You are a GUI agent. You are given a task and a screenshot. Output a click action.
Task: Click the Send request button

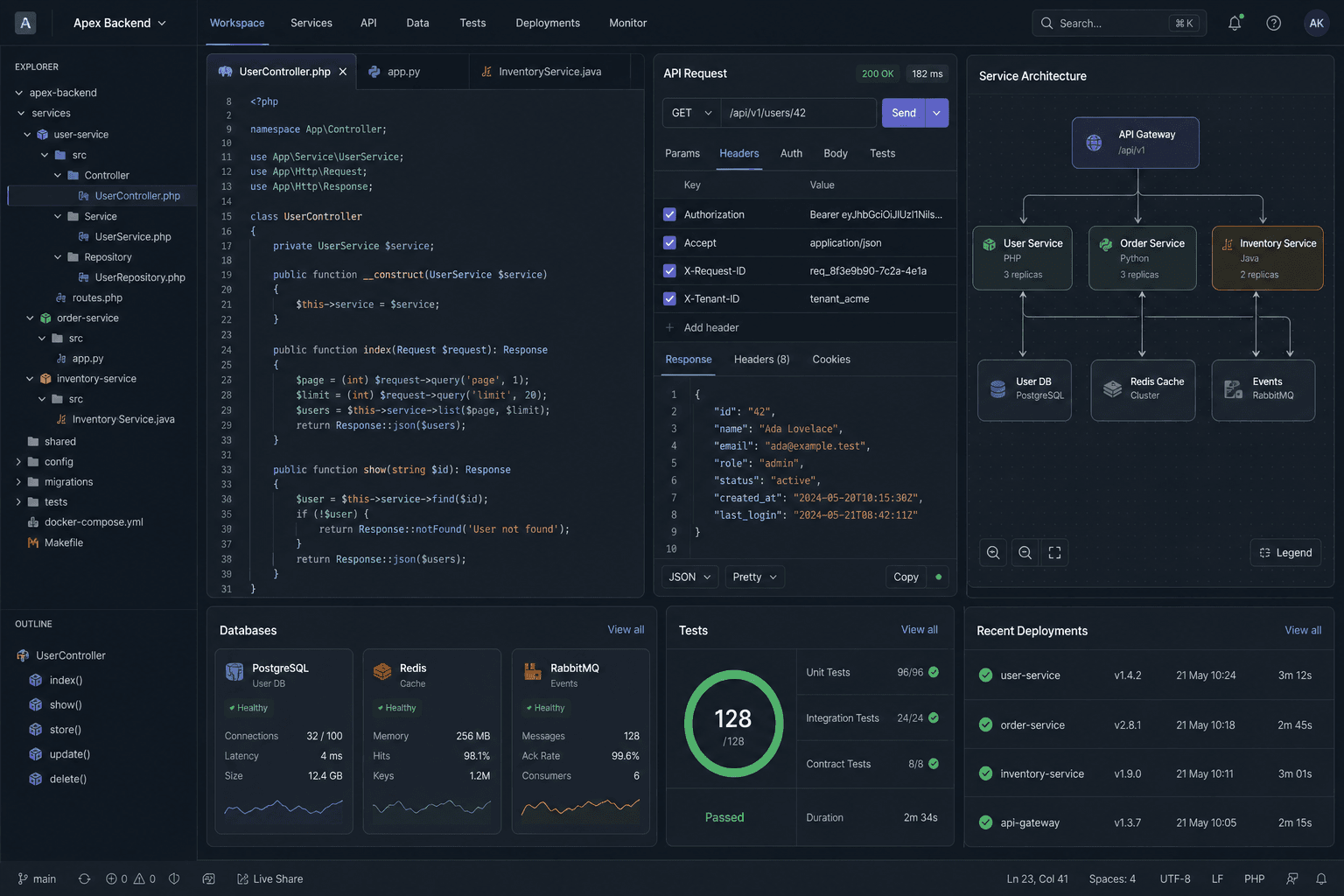click(x=904, y=113)
